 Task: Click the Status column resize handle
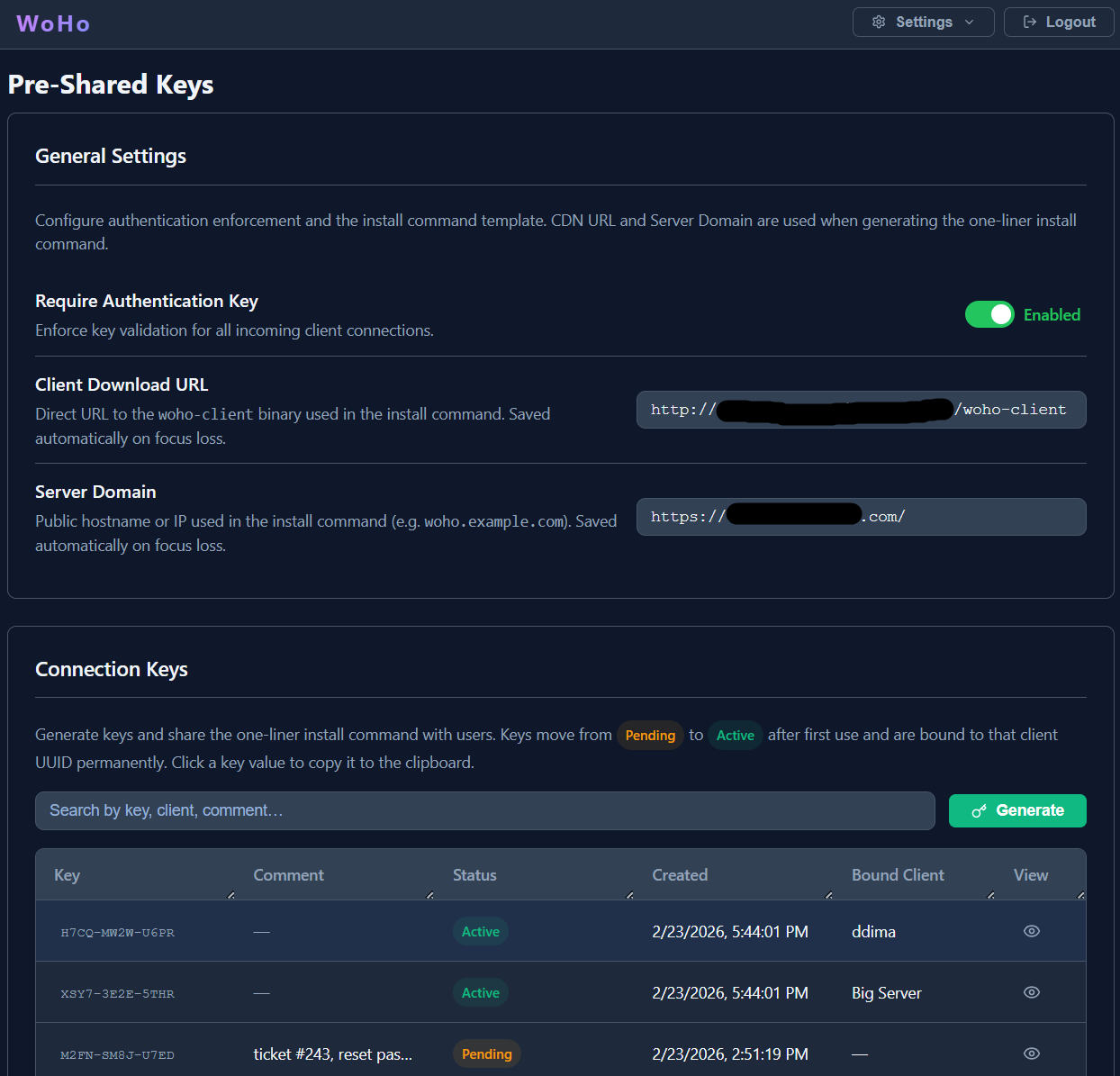[x=630, y=895]
